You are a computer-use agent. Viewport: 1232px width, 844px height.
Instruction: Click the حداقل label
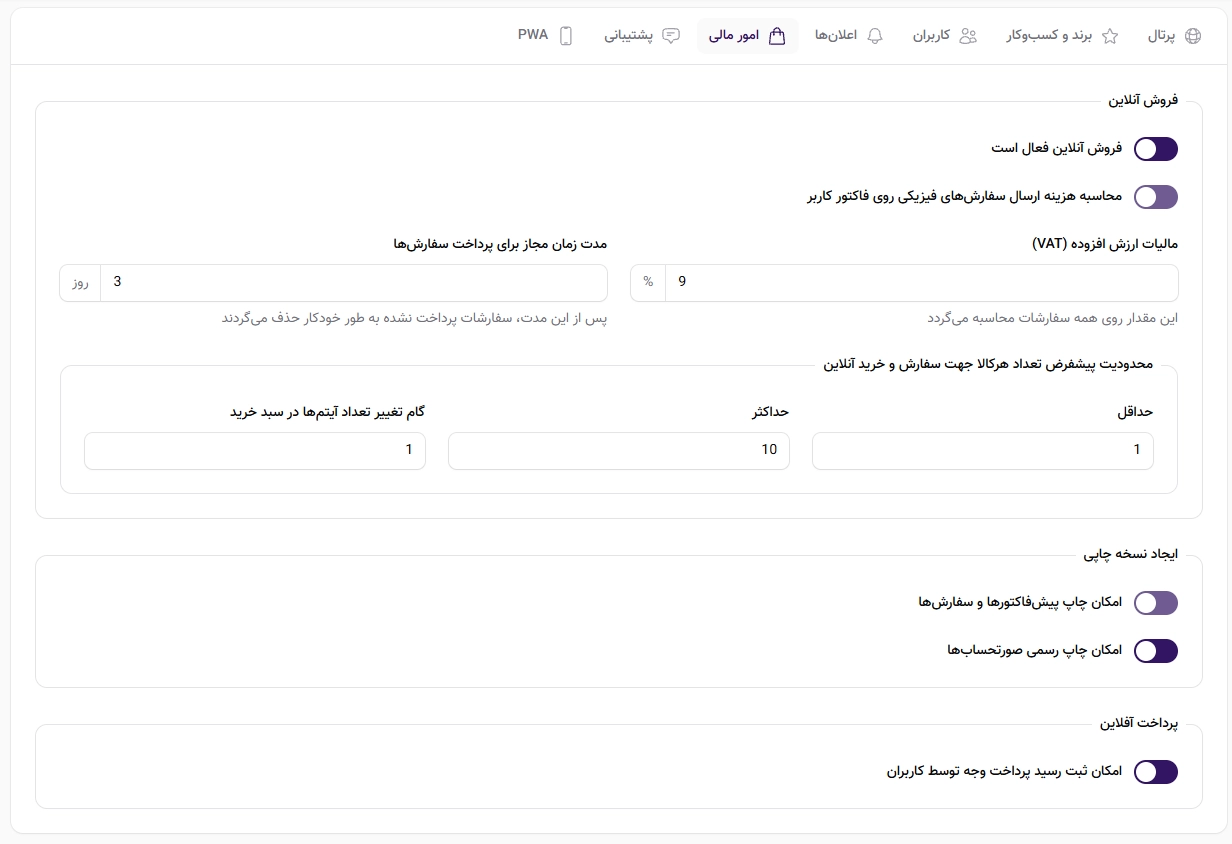coord(1135,412)
